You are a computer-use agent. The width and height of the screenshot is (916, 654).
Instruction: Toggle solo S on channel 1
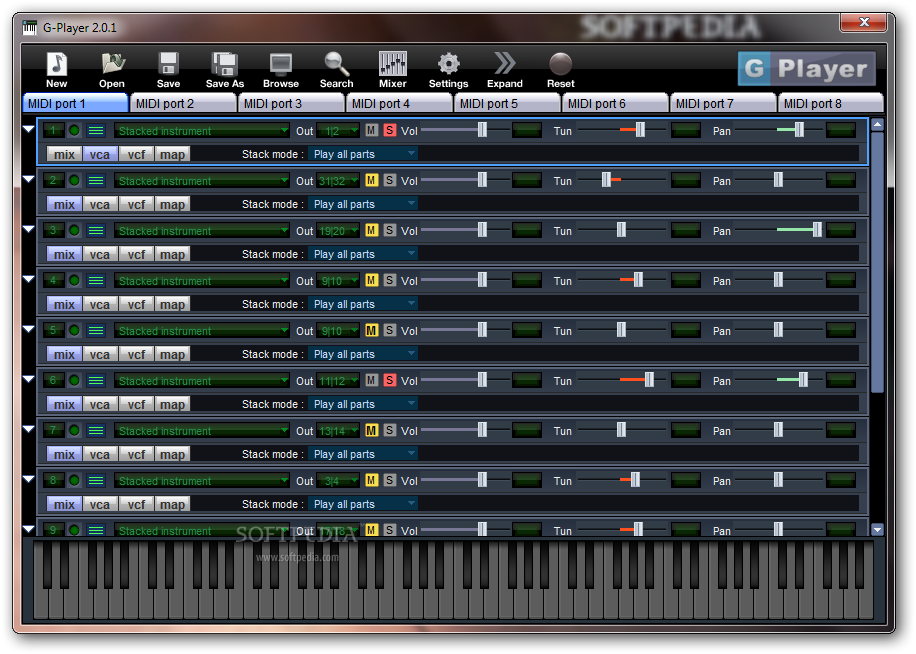pos(390,130)
